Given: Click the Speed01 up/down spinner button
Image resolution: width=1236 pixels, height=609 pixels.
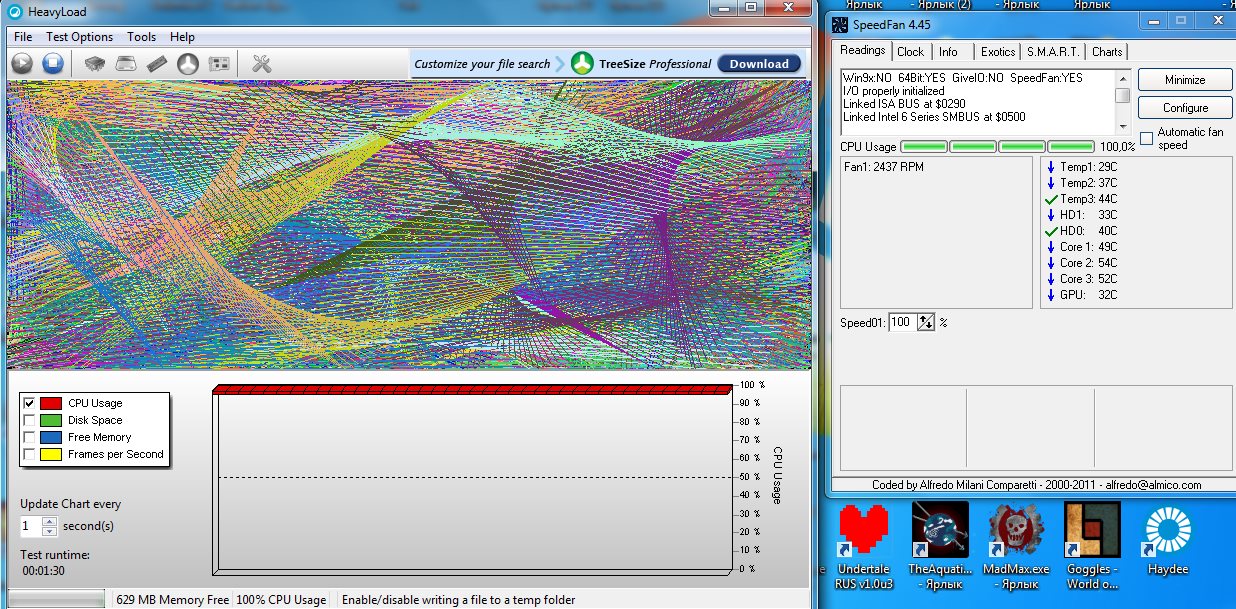Looking at the screenshot, I should (x=926, y=322).
